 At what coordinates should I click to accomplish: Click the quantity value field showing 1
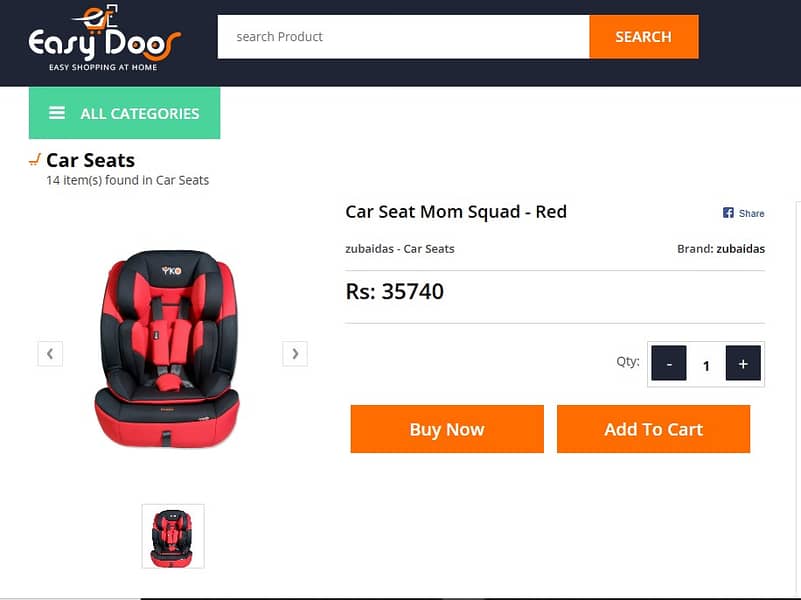pyautogui.click(x=706, y=365)
